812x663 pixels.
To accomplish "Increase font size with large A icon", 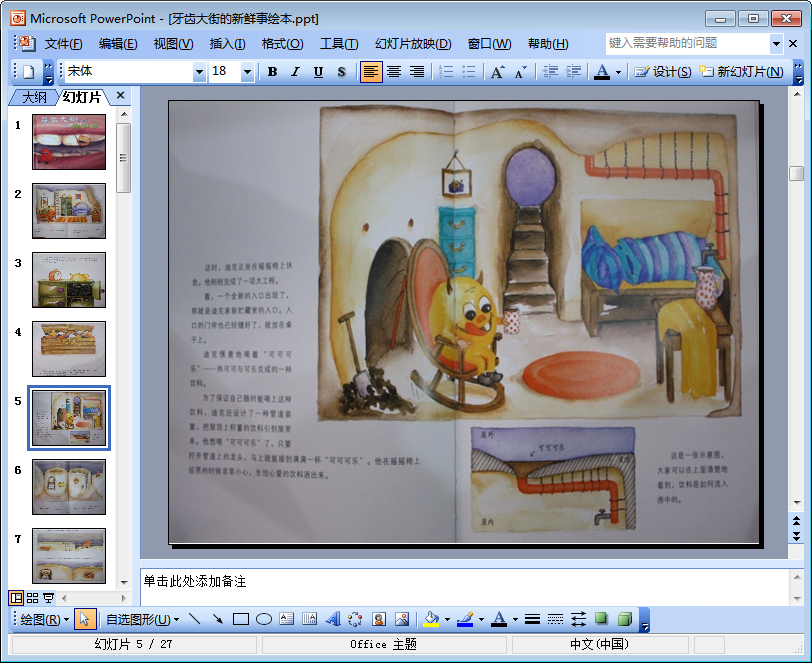I will 497,71.
